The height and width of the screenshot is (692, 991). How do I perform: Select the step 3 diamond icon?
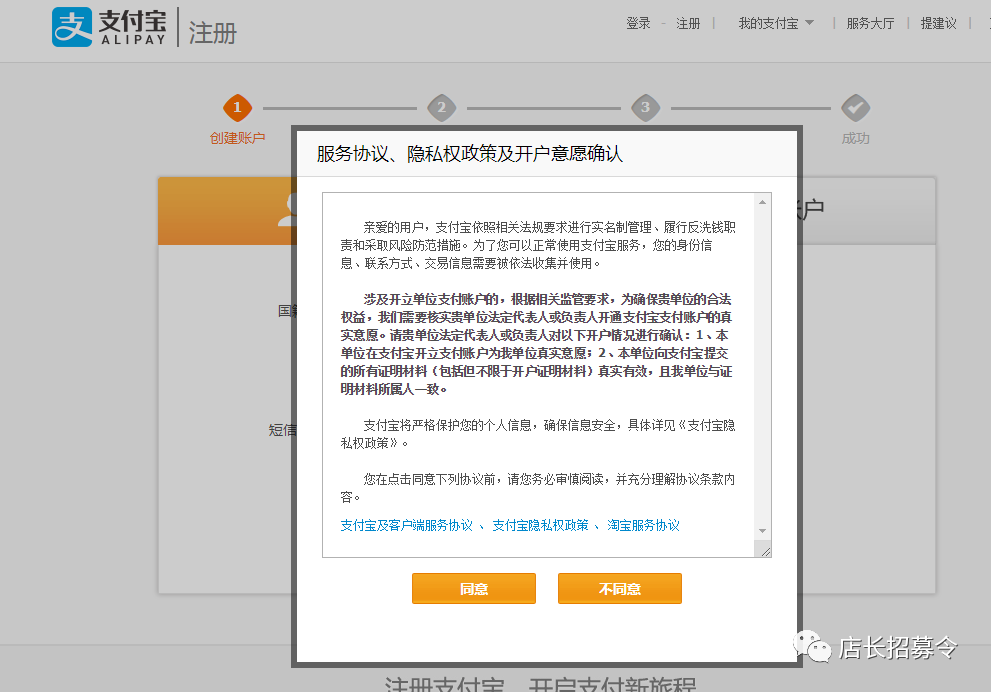pos(646,108)
